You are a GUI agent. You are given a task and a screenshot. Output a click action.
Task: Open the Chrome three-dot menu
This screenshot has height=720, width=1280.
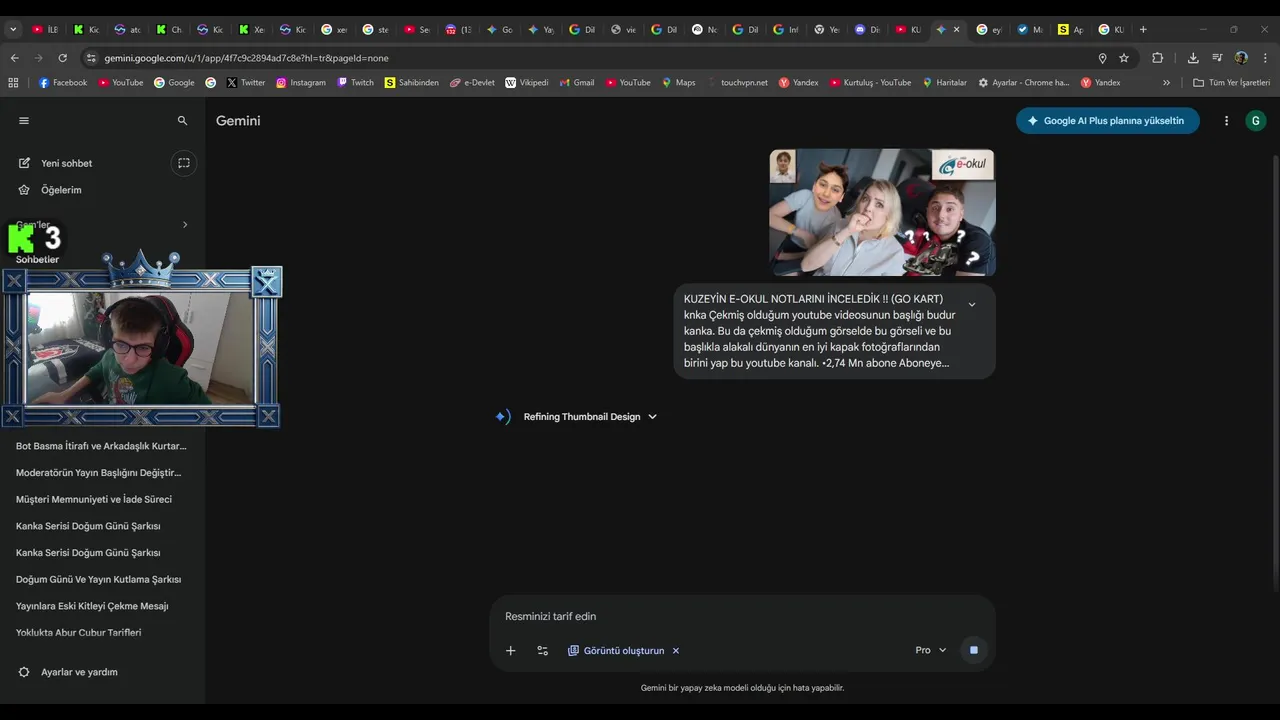pyautogui.click(x=1265, y=58)
